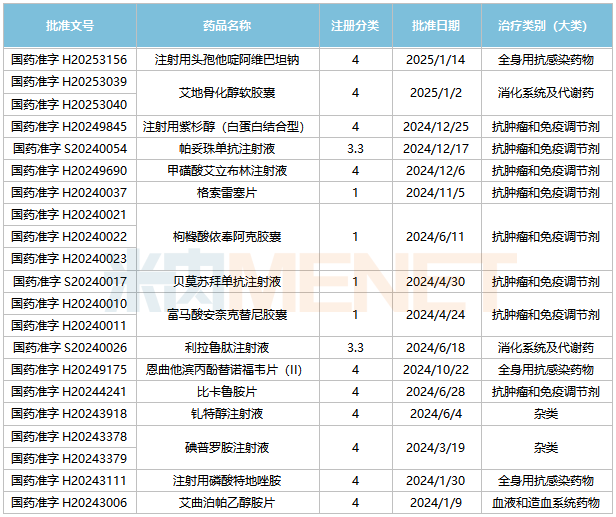Select cell 国药准字 H20253156
The height and width of the screenshot is (517, 616).
click(x=69, y=60)
